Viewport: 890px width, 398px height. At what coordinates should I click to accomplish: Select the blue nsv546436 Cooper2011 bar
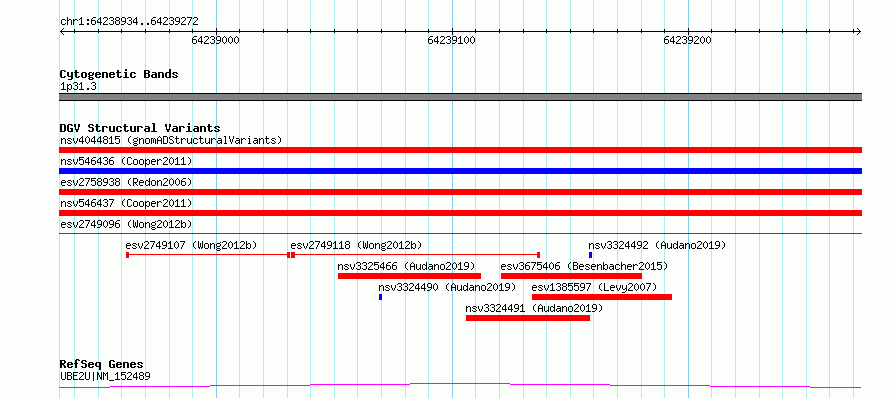tap(460, 171)
